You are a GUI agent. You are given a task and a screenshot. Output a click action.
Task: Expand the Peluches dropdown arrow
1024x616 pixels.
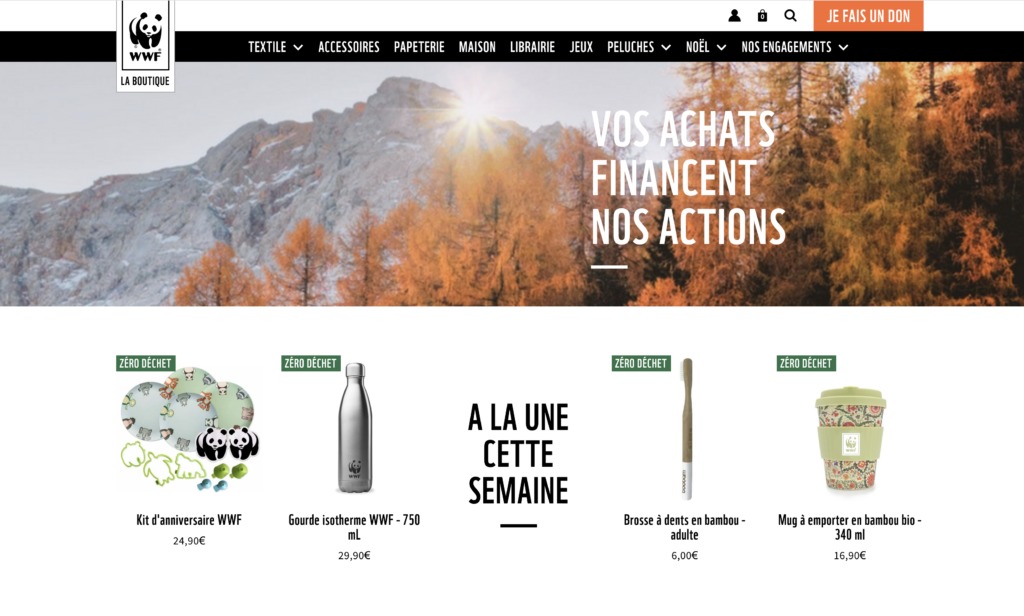tap(665, 47)
